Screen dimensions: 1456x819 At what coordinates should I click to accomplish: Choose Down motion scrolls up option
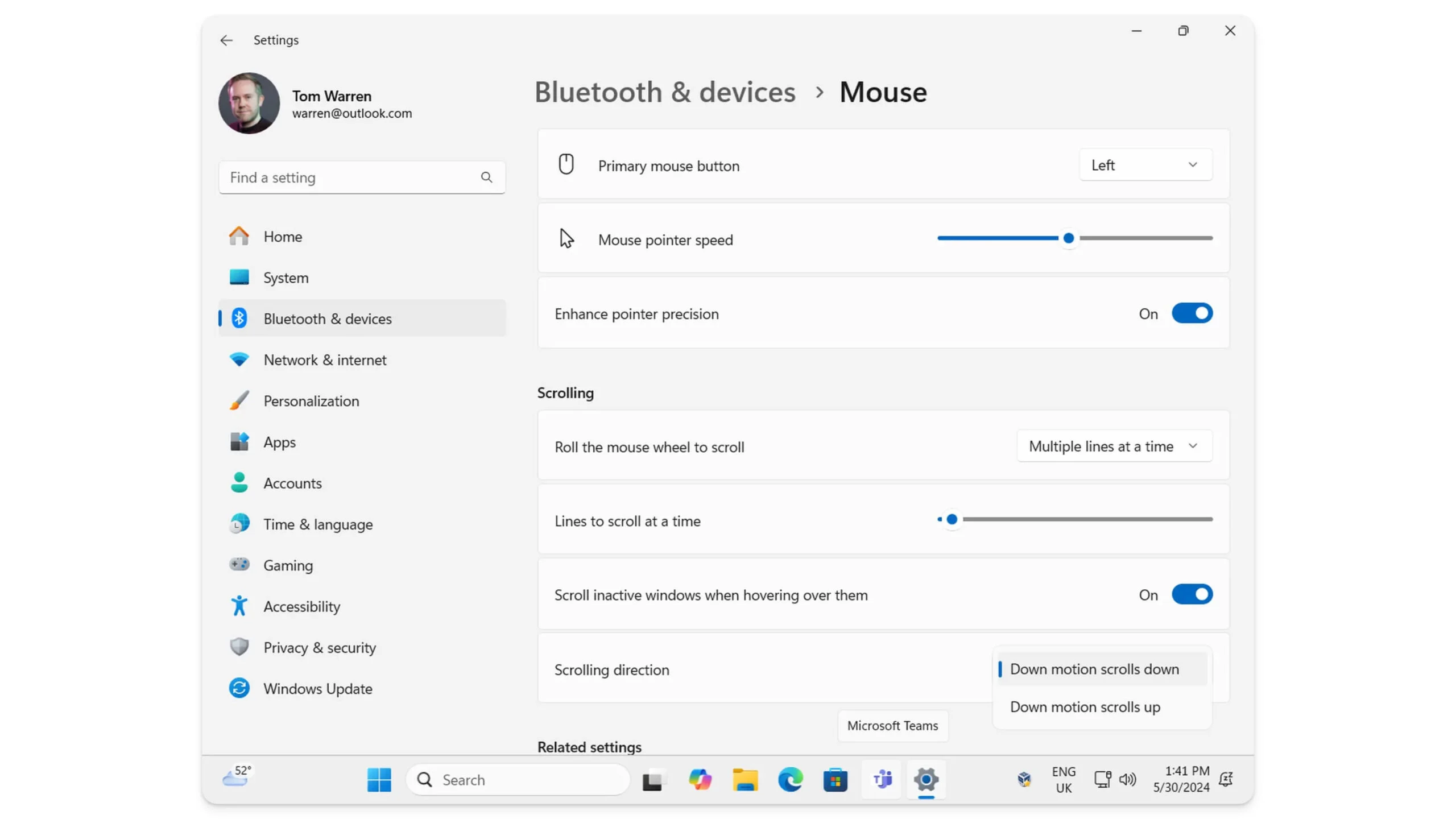click(1085, 707)
